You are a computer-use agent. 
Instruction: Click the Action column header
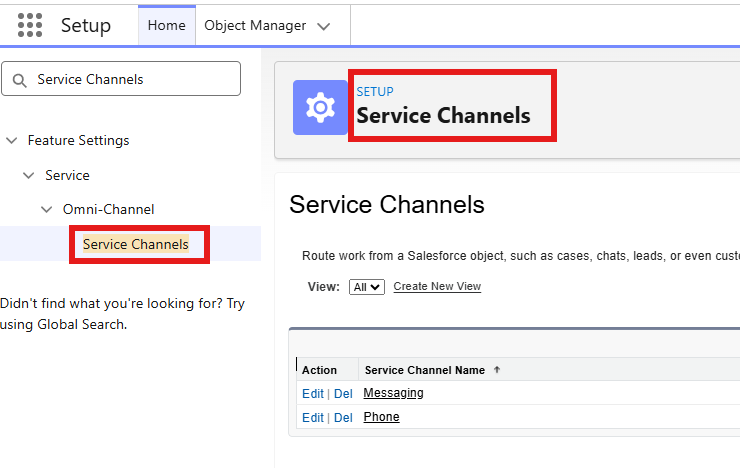320,370
